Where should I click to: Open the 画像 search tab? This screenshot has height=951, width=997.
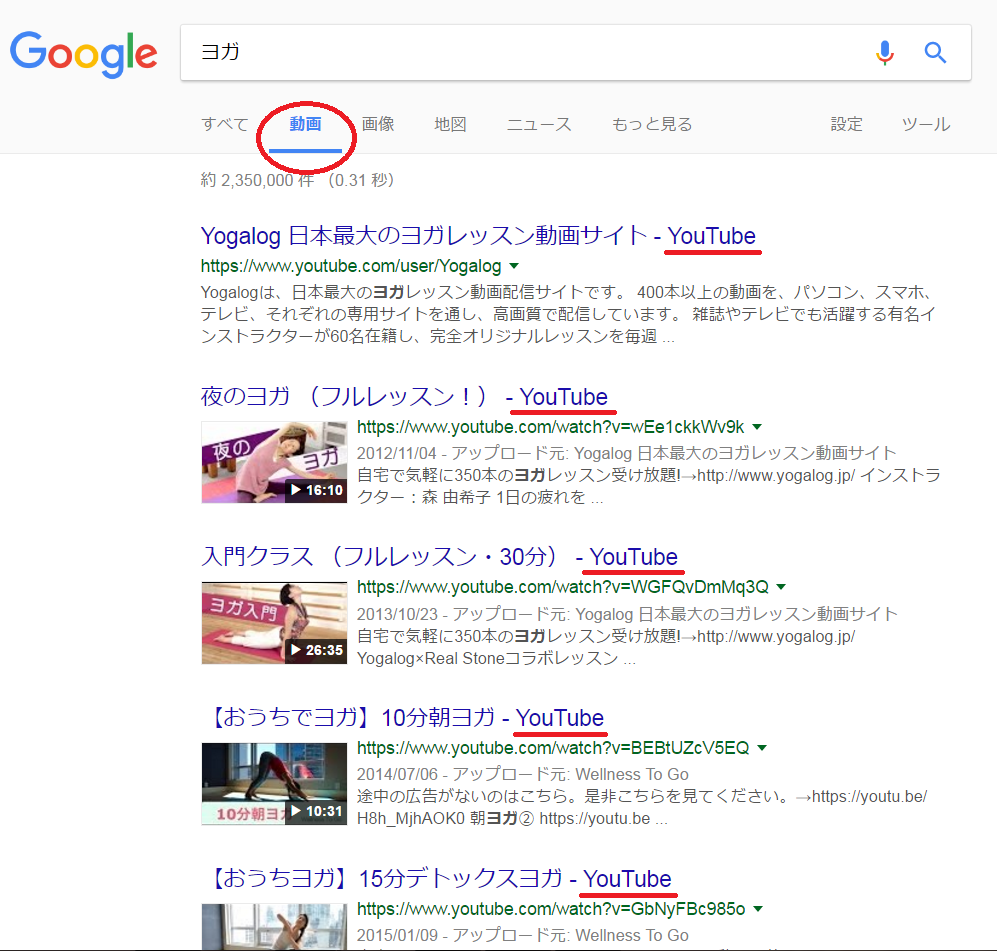pos(378,125)
